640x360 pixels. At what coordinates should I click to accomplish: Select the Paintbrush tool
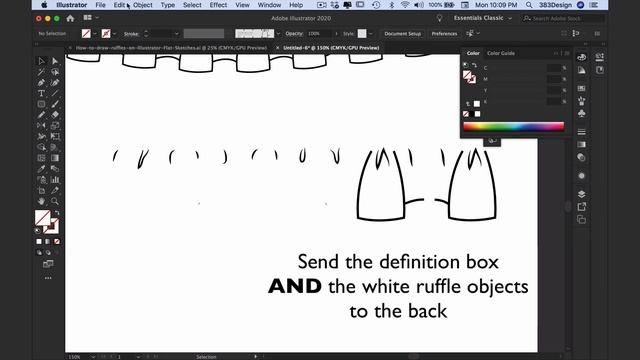[x=55, y=104]
